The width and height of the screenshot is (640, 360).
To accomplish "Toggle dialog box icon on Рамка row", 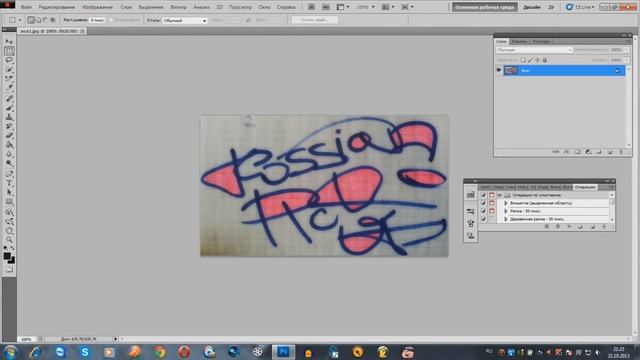I will (x=492, y=211).
